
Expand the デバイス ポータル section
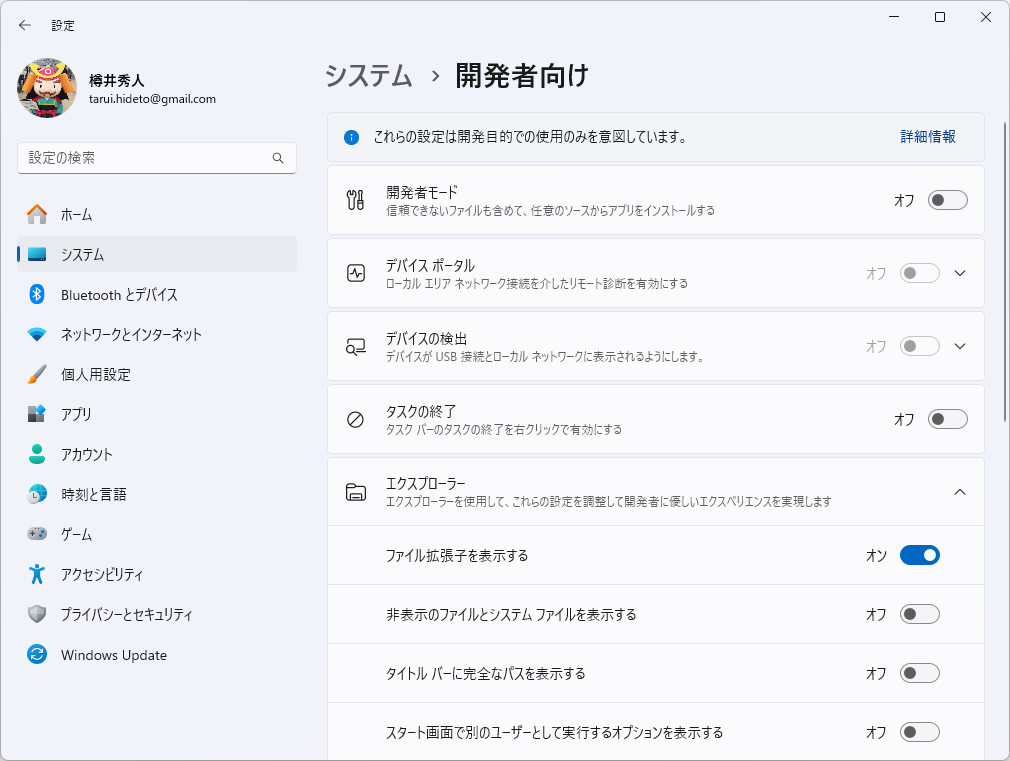coord(959,273)
